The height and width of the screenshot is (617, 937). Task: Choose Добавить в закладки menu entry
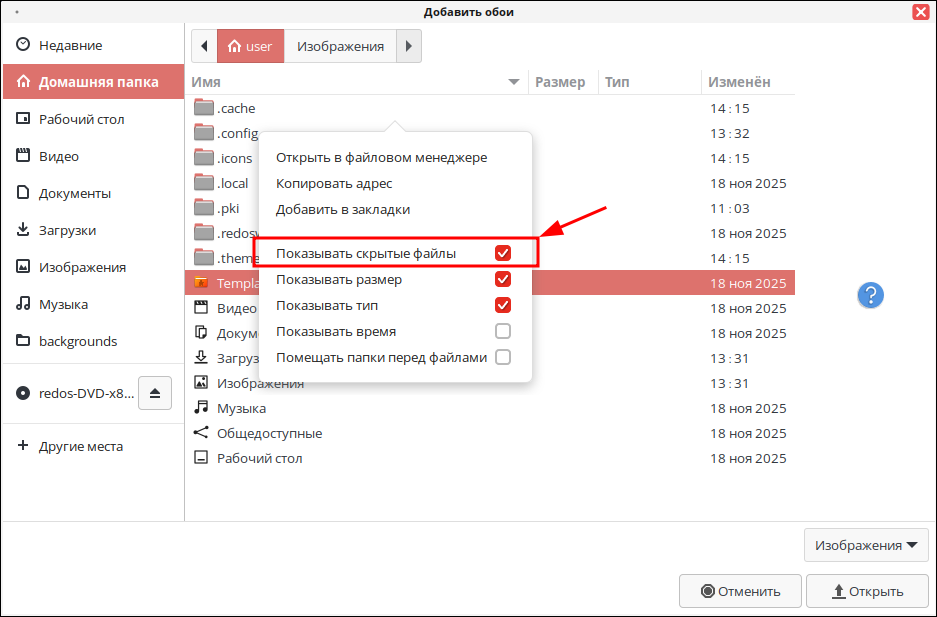[x=343, y=210]
